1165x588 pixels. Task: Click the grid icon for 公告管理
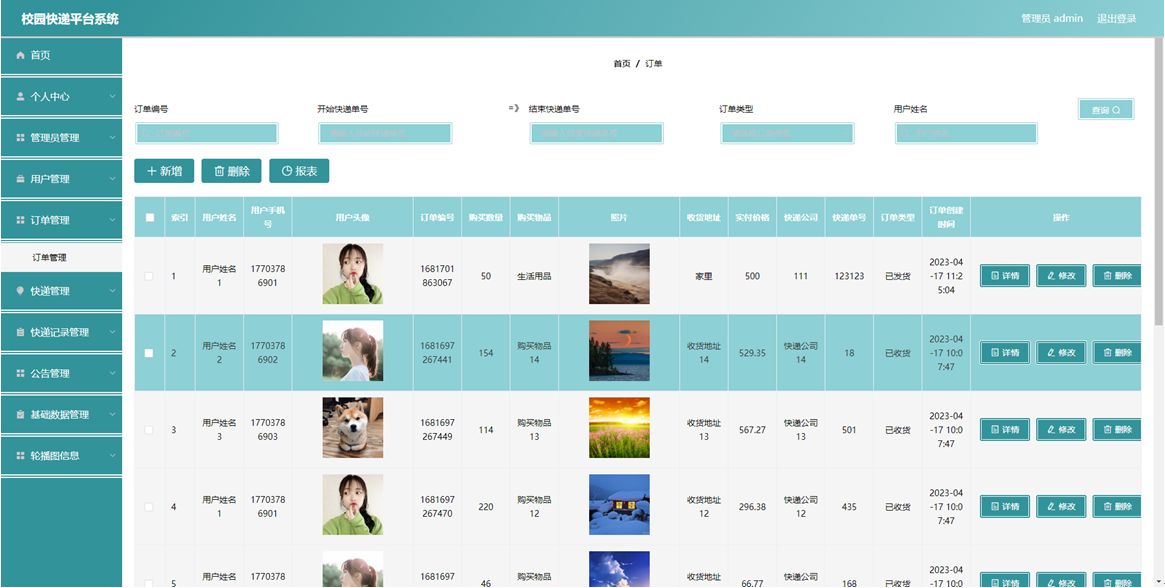20,373
